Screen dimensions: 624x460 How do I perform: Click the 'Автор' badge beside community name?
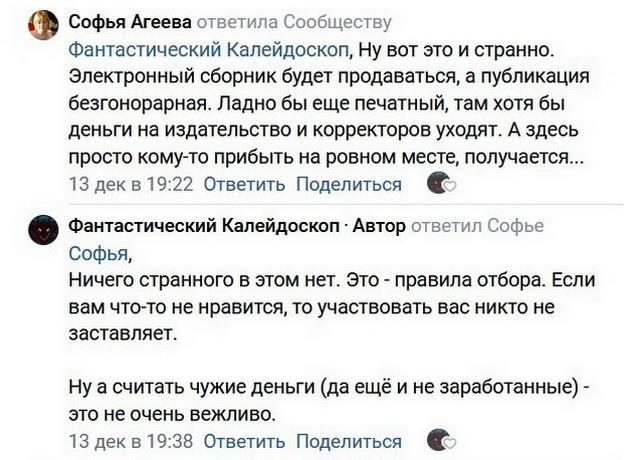click(x=378, y=226)
